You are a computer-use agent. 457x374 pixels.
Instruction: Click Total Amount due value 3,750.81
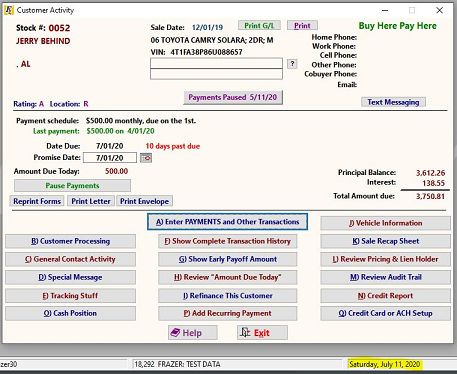pyautogui.click(x=430, y=196)
